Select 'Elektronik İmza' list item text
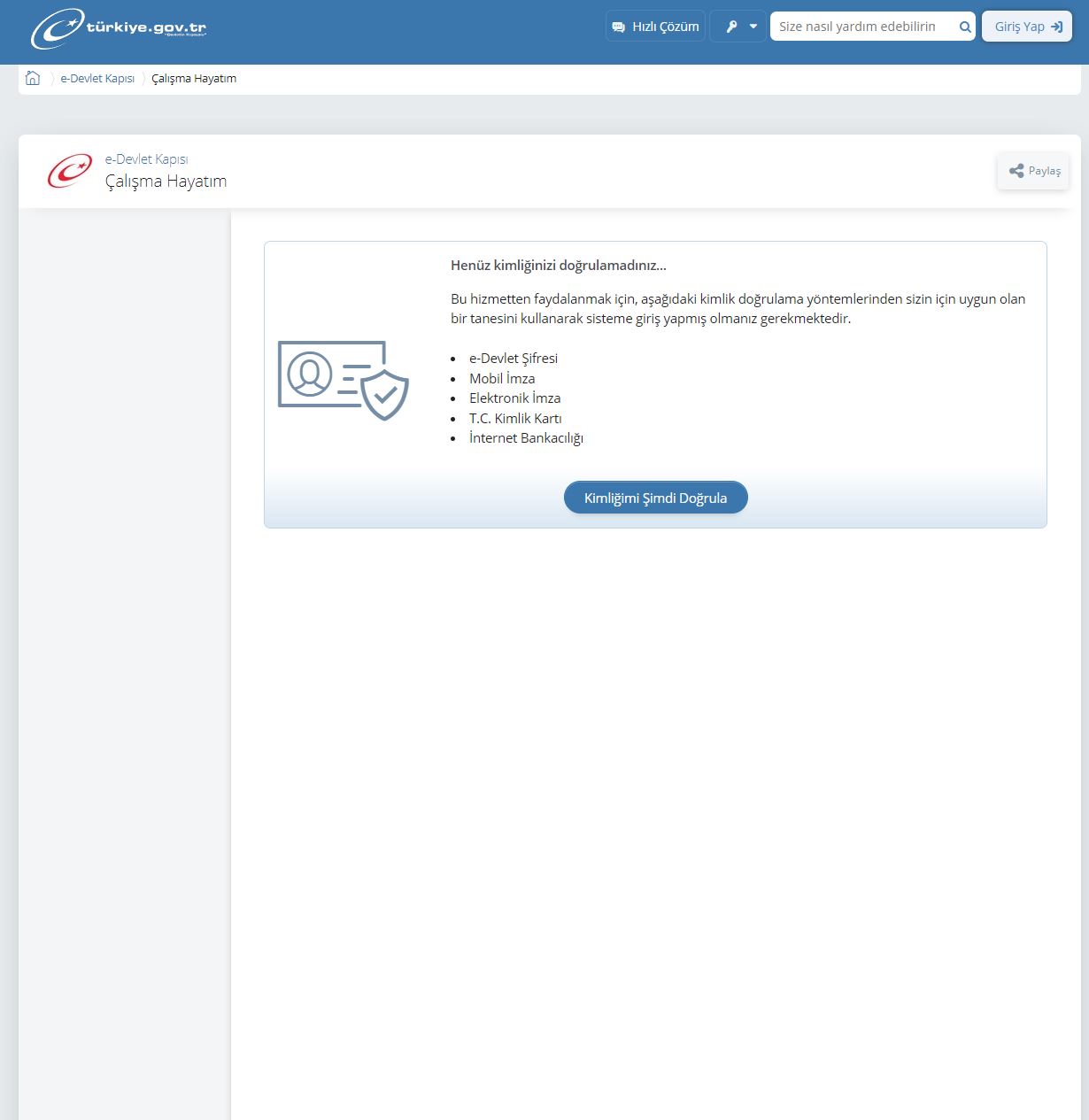The image size is (1089, 1120). [515, 398]
